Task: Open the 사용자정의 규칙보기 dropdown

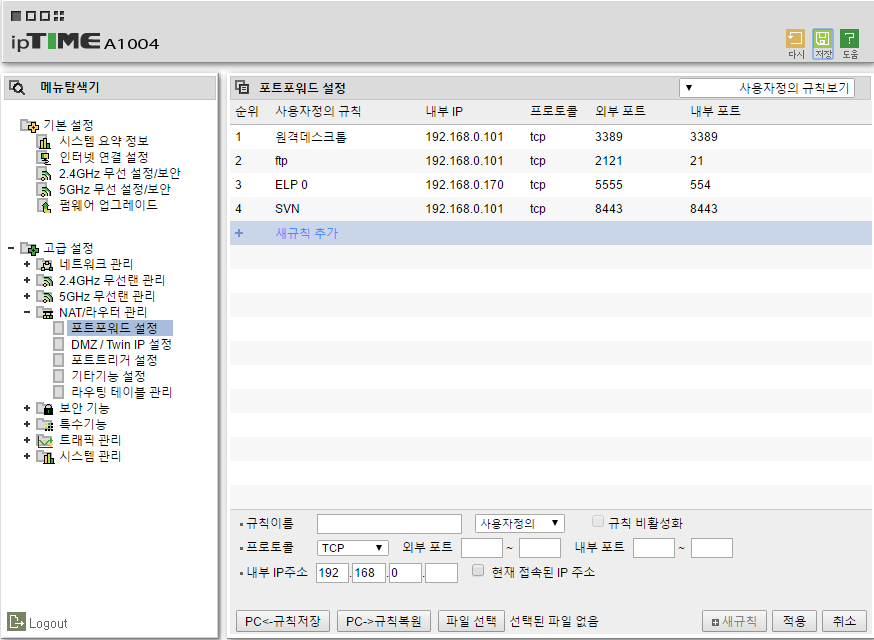Action: click(766, 88)
